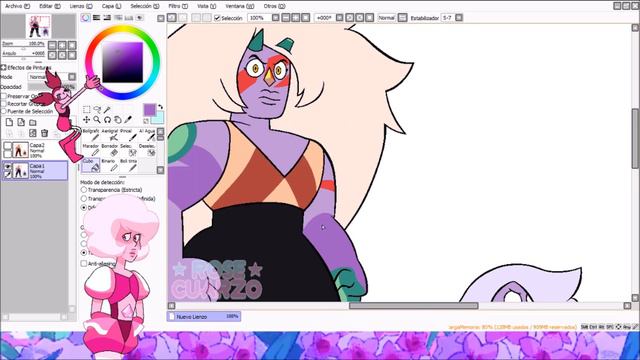Screen dimensions: 640x360
Task: Open the rotation angle +000° dropdown
Action: tap(339, 18)
